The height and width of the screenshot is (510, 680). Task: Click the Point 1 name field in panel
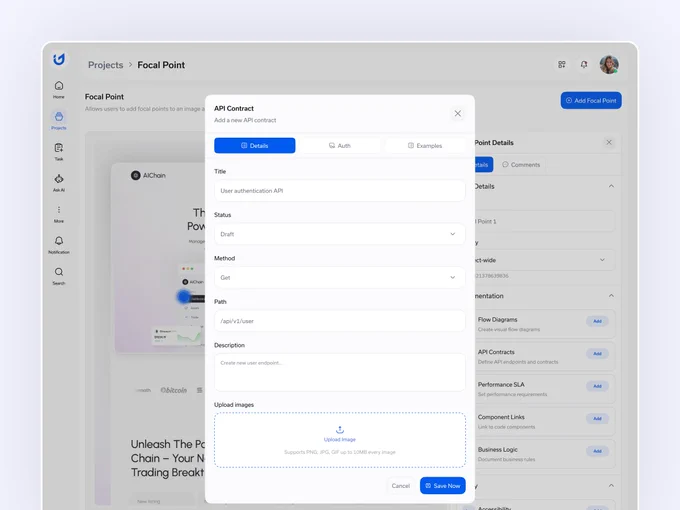coord(544,221)
